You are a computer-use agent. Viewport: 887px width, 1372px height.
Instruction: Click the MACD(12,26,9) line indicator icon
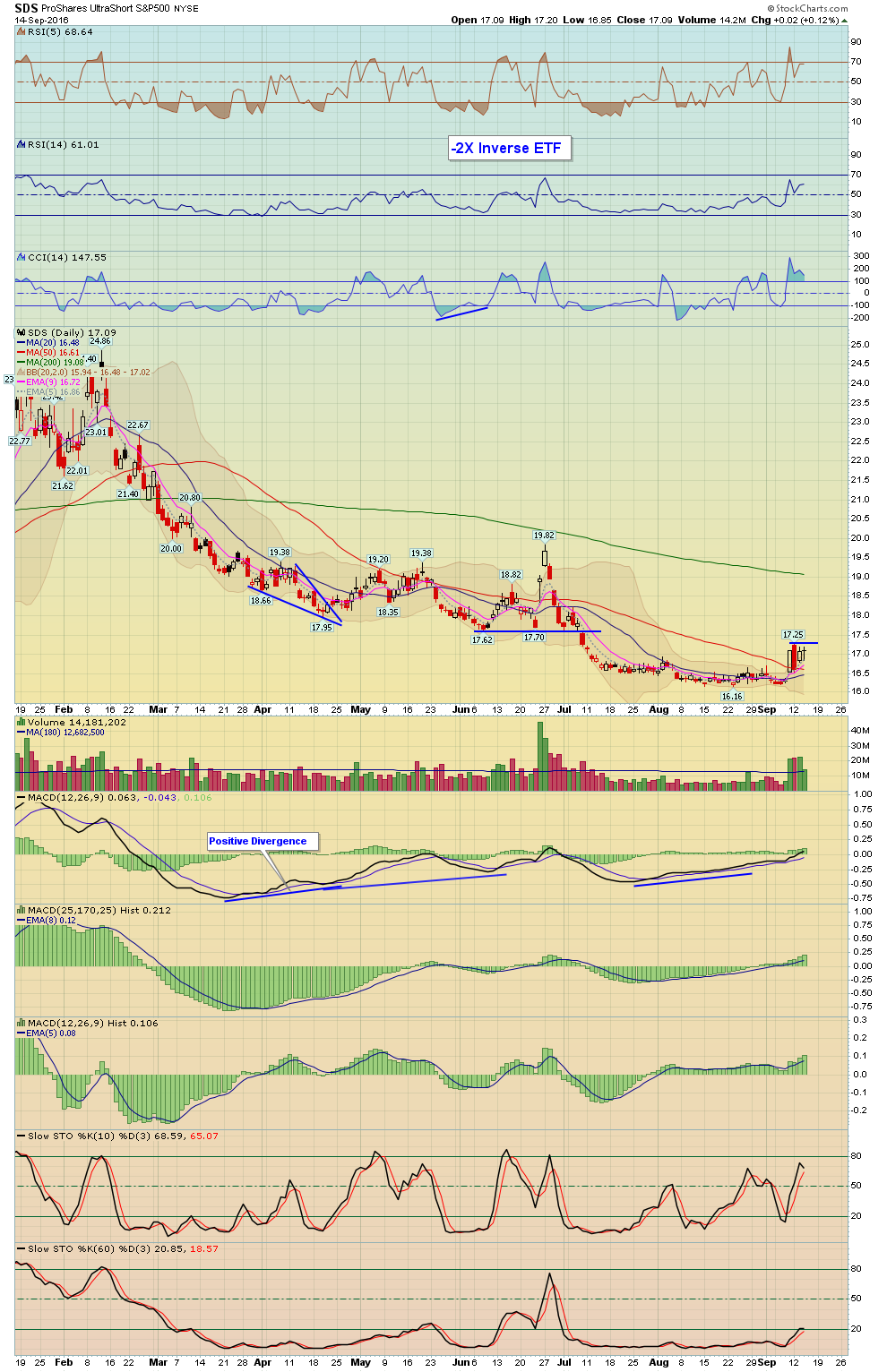coord(22,797)
